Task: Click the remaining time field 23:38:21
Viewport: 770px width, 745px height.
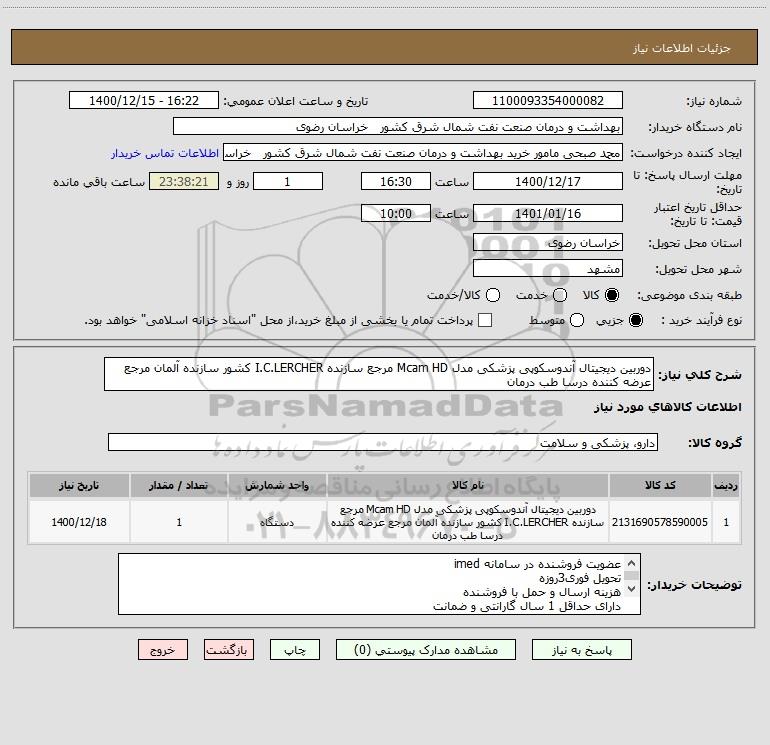Action: [x=184, y=181]
